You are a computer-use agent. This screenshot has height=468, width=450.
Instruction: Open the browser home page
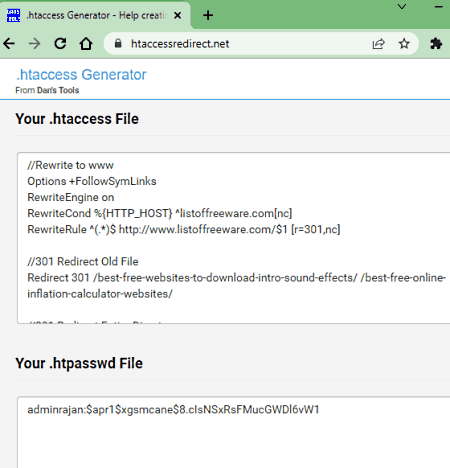[x=86, y=44]
